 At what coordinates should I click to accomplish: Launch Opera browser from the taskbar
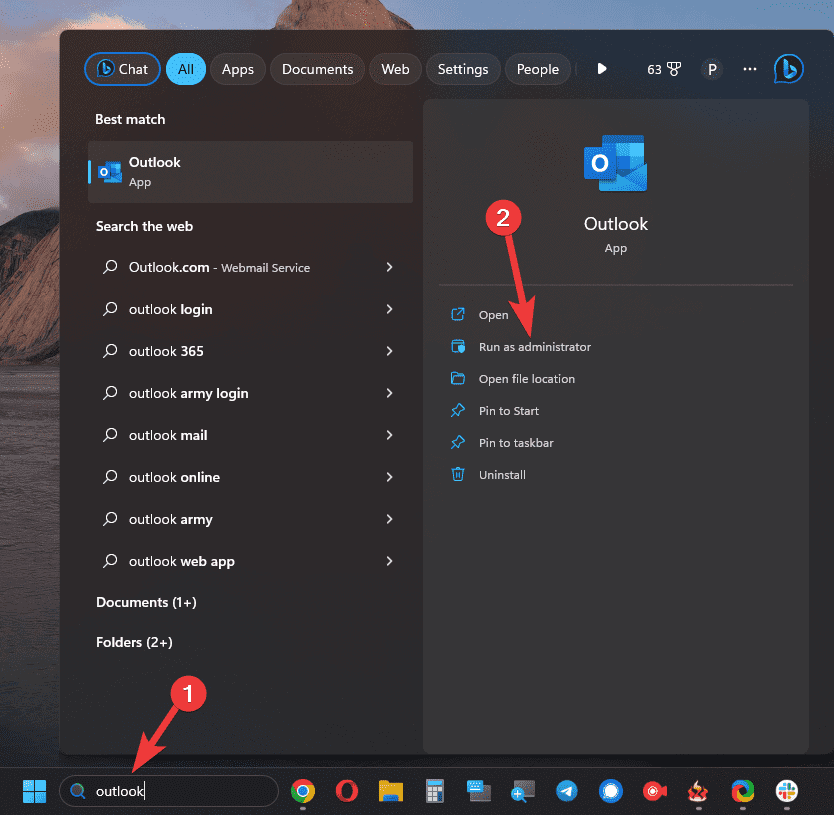tap(347, 791)
